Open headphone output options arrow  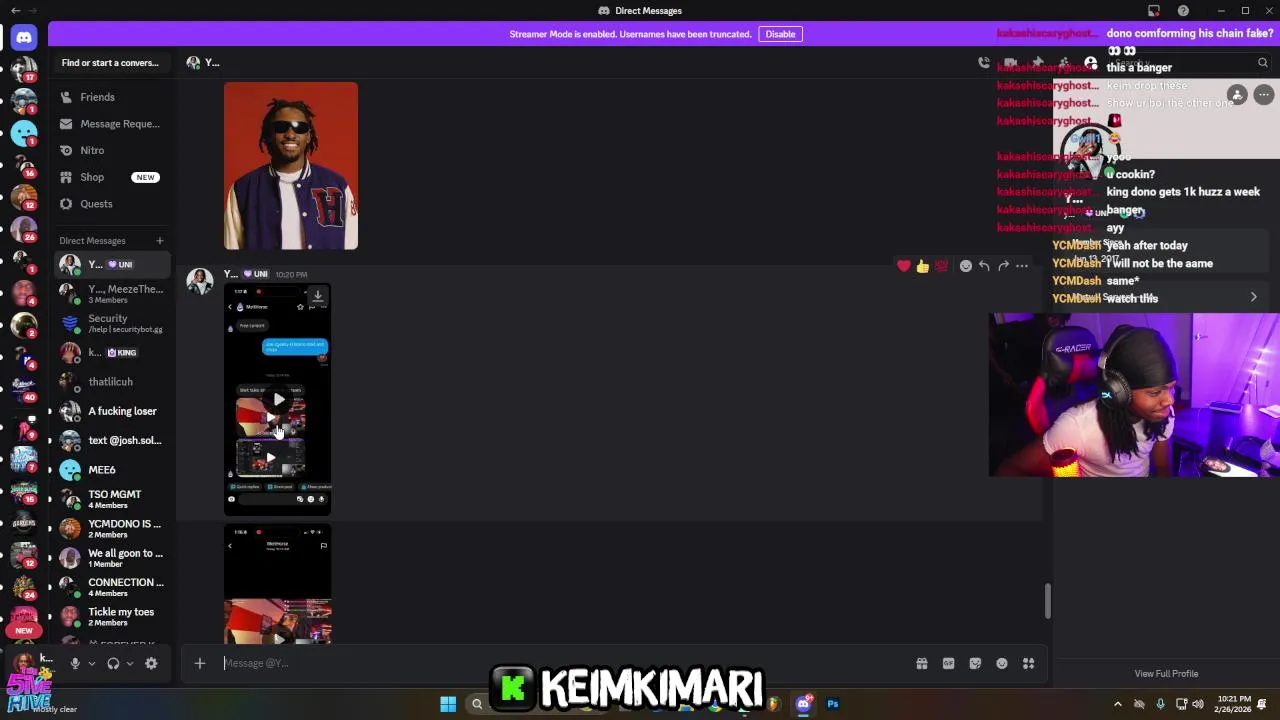(x=129, y=663)
